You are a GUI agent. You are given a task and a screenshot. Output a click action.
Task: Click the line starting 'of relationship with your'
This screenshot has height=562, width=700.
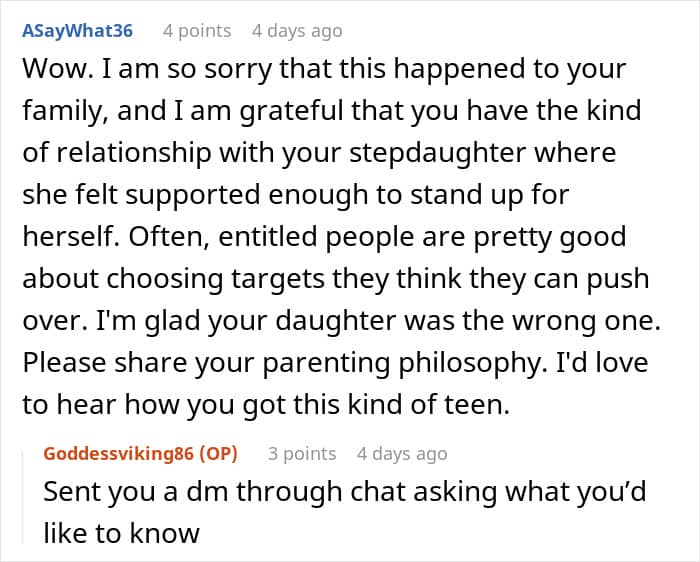(x=319, y=153)
